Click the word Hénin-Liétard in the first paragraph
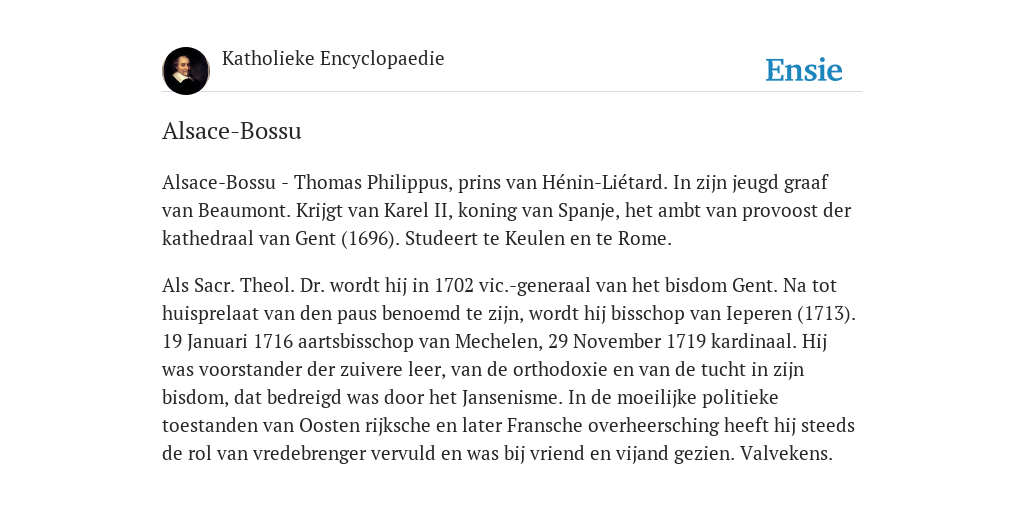 click(605, 182)
